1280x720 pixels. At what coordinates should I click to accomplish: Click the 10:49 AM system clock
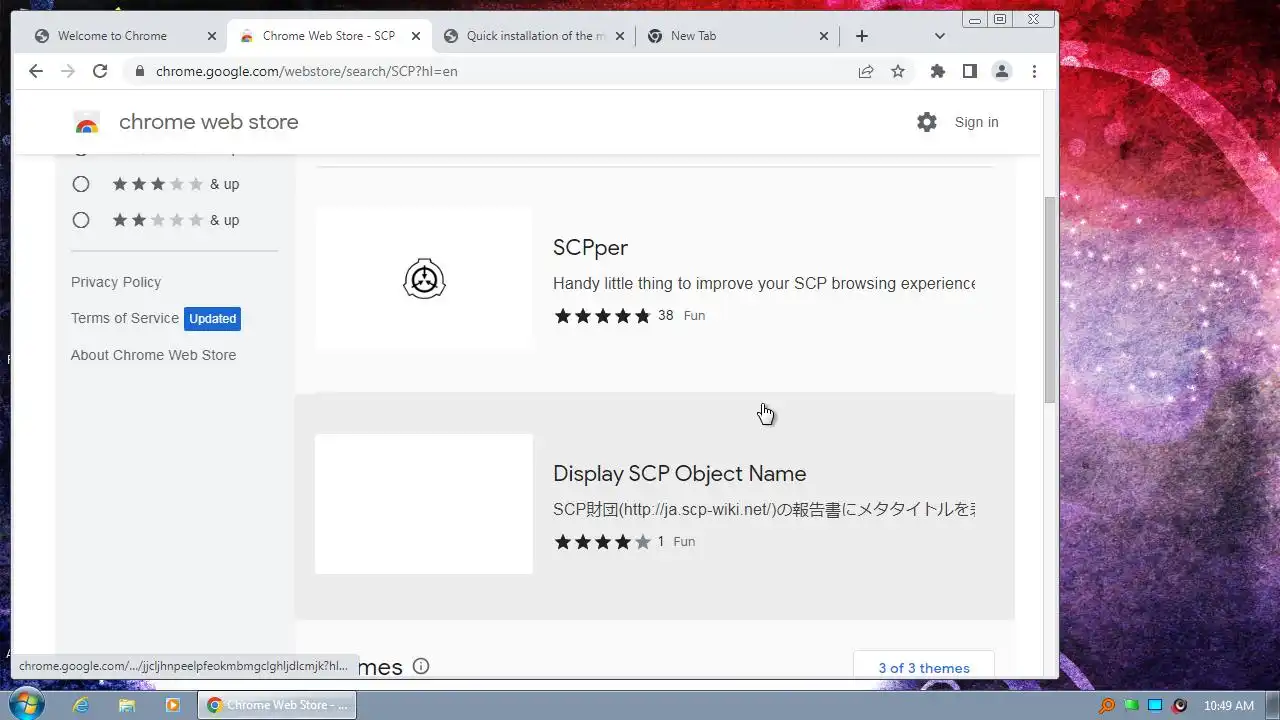coord(1228,705)
